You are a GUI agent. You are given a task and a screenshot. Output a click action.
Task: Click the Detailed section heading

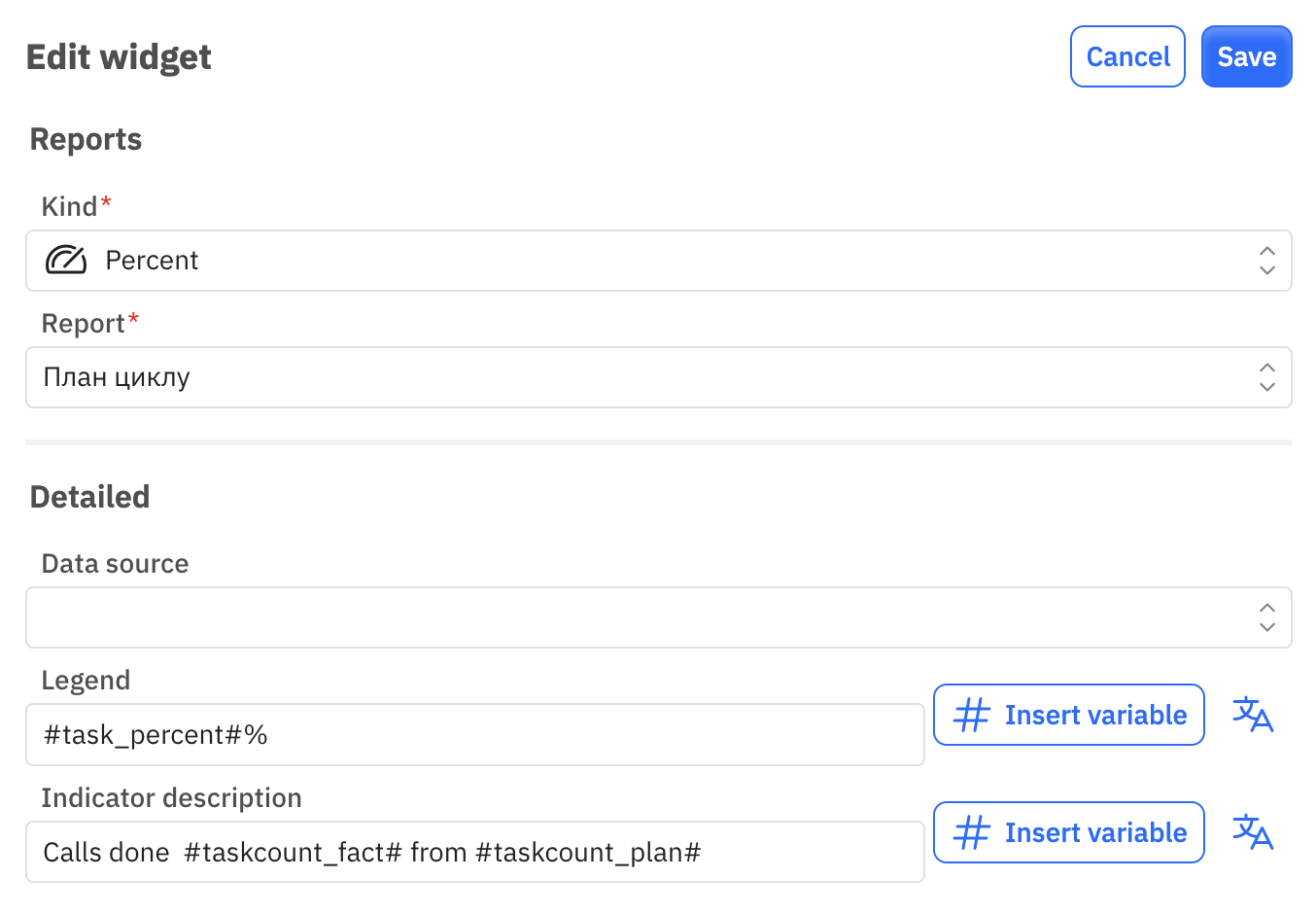[89, 497]
